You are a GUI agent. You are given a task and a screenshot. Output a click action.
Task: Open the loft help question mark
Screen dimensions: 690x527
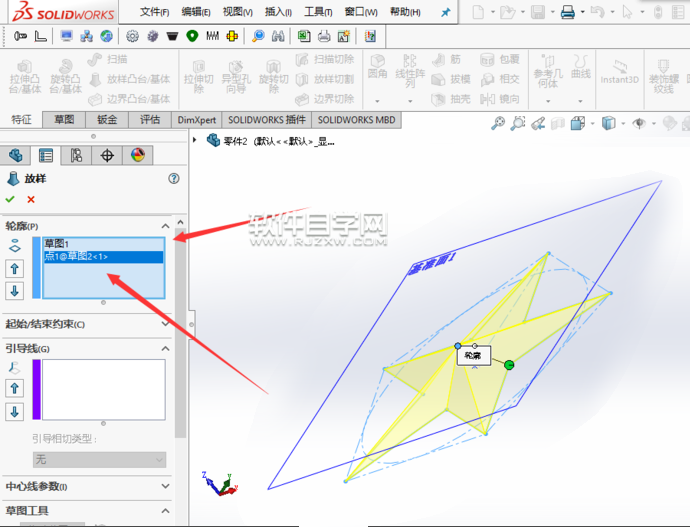174,179
